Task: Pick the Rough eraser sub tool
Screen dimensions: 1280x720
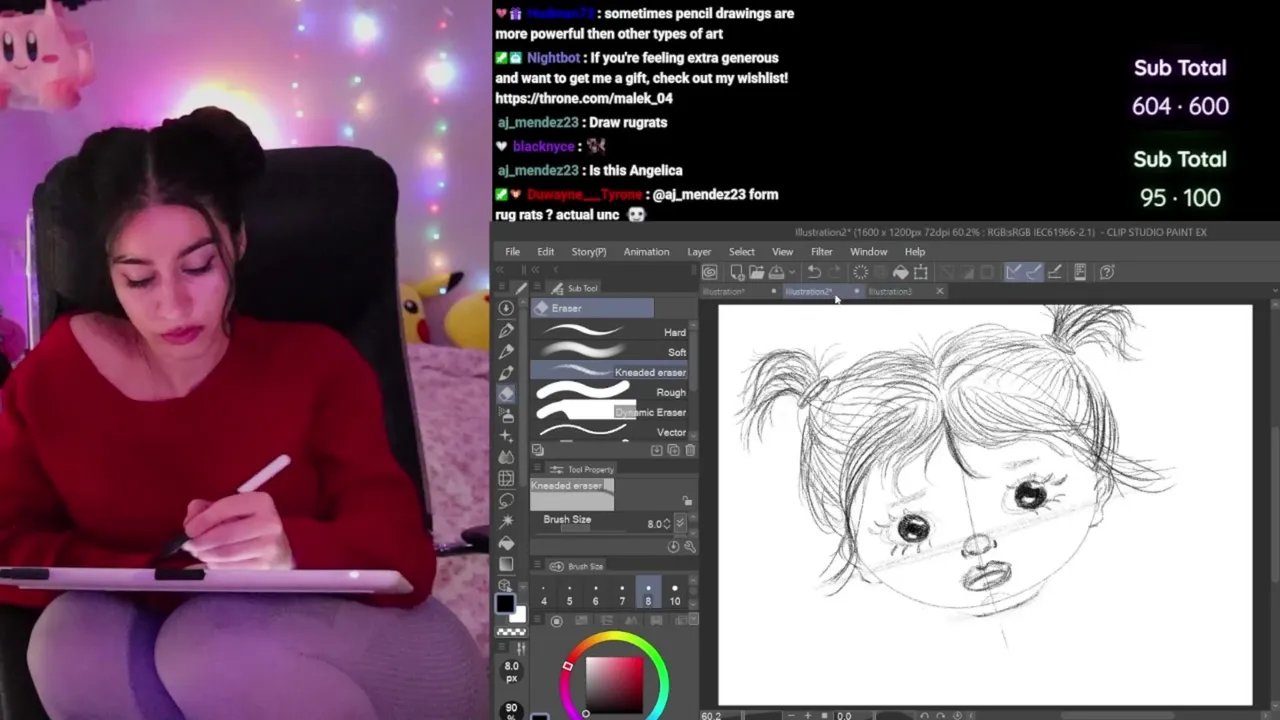Action: pos(611,392)
